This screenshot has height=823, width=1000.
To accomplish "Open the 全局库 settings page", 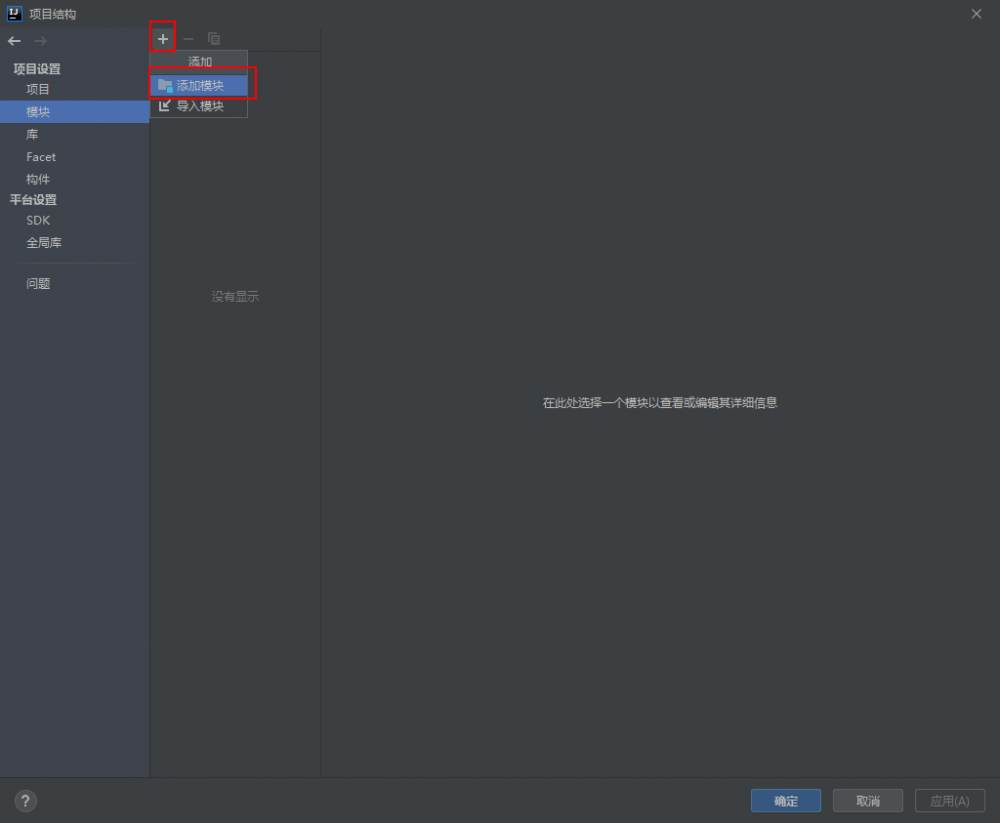I will [44, 242].
